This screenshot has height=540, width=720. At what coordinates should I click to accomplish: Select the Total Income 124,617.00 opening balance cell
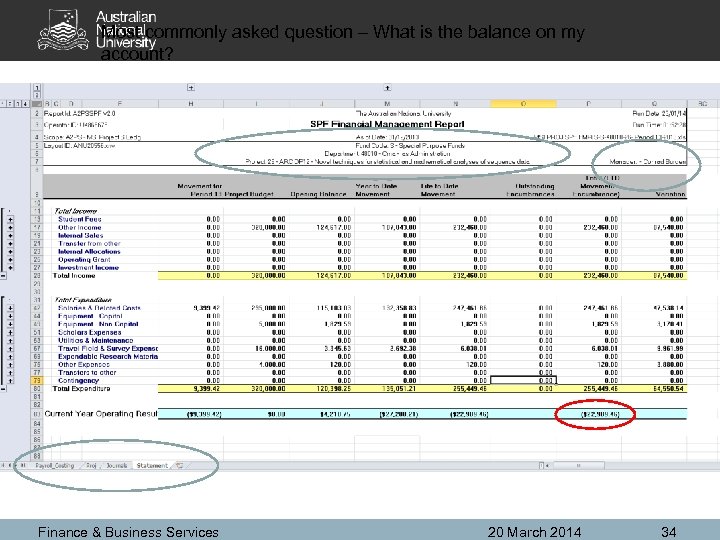(322, 276)
